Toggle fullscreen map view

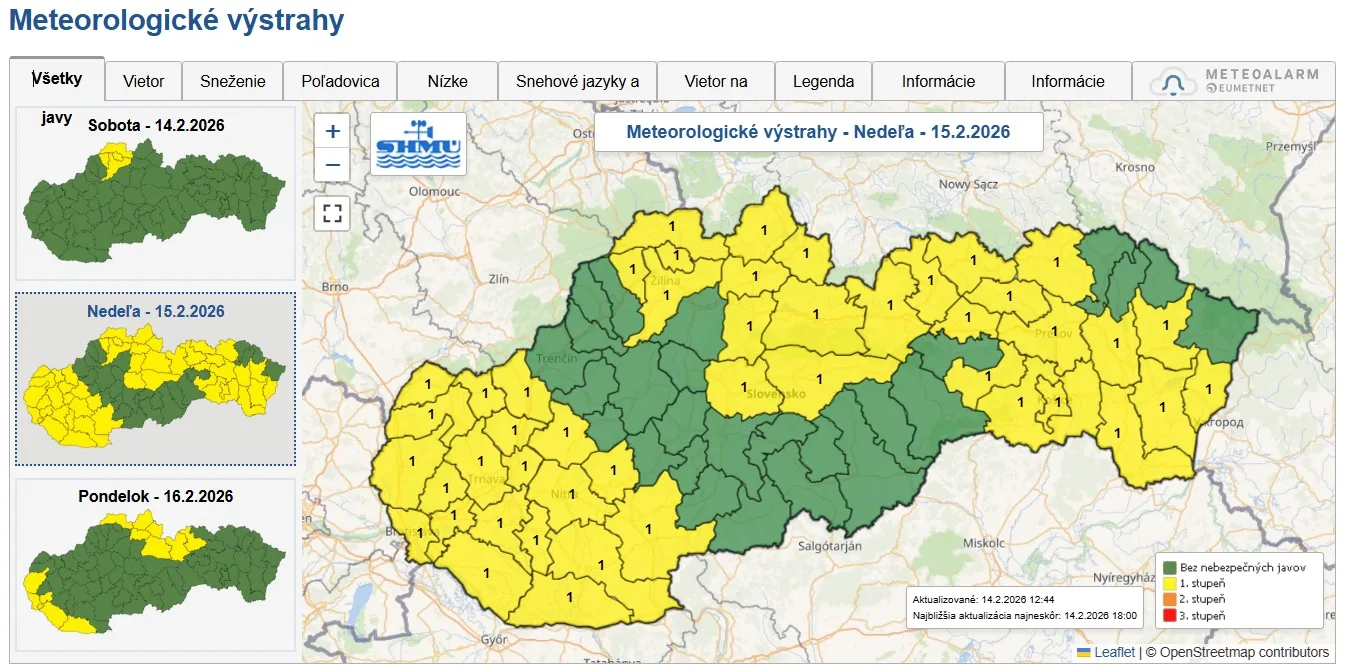[332, 213]
